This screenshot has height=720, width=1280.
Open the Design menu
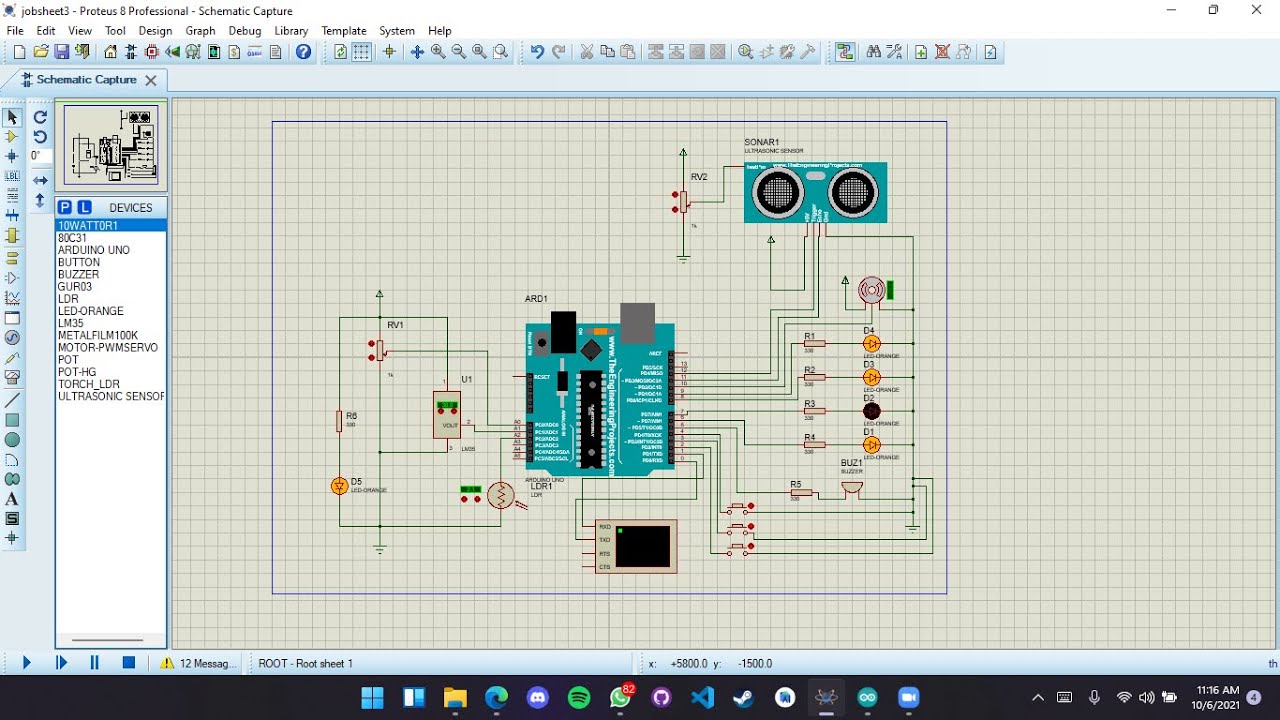(155, 31)
